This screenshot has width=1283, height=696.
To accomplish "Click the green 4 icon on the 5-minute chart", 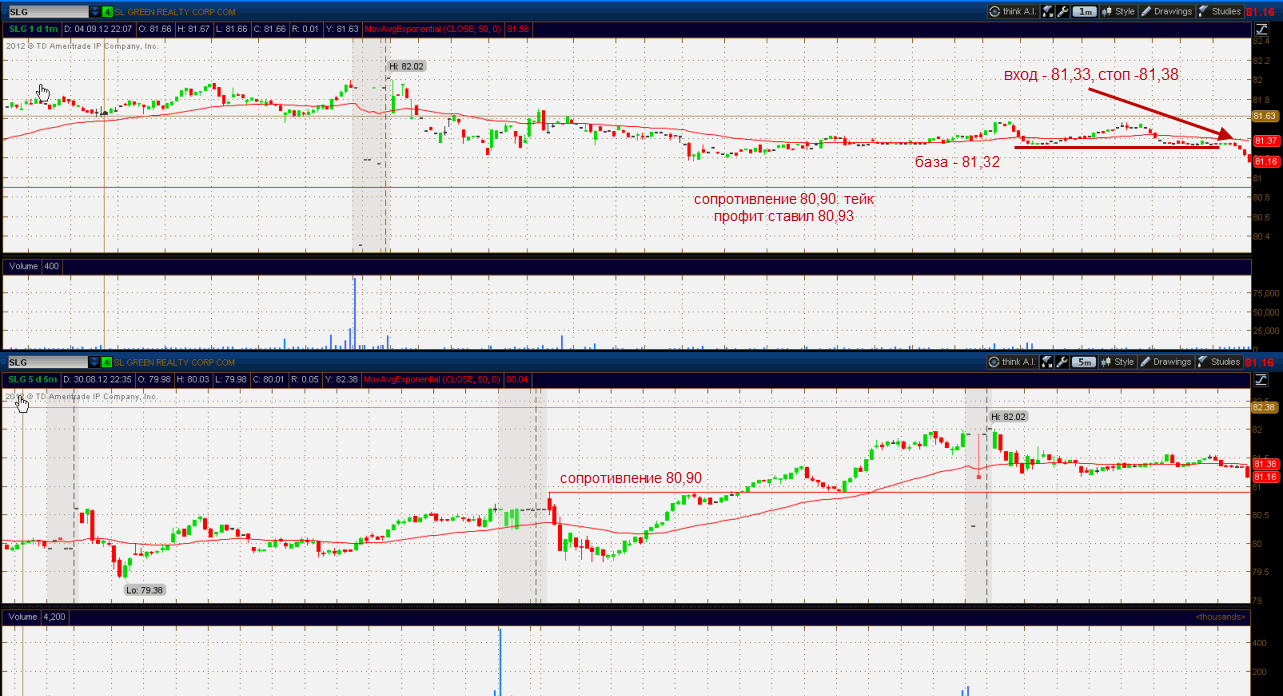I will coord(107,361).
